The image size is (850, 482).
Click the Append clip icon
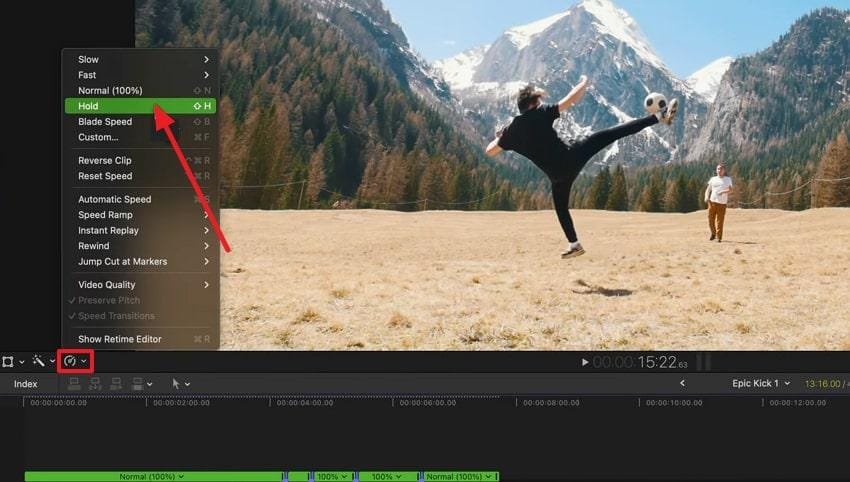pos(116,384)
